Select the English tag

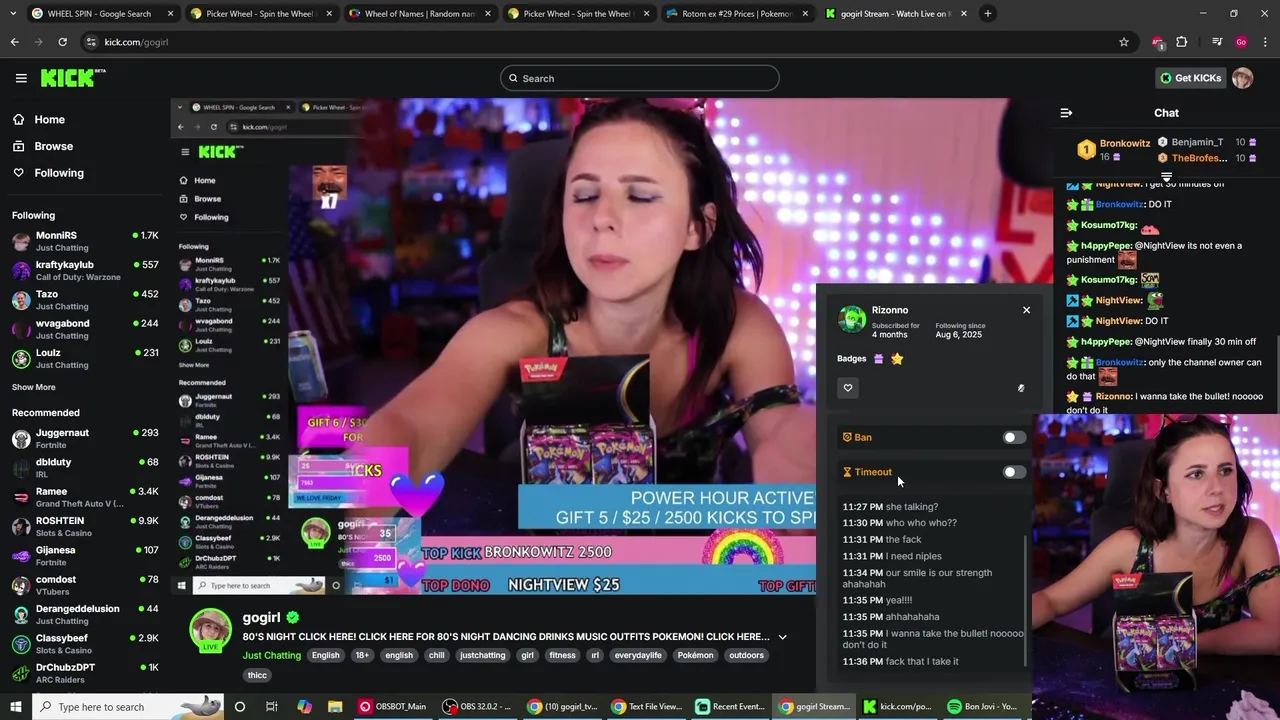click(325, 655)
